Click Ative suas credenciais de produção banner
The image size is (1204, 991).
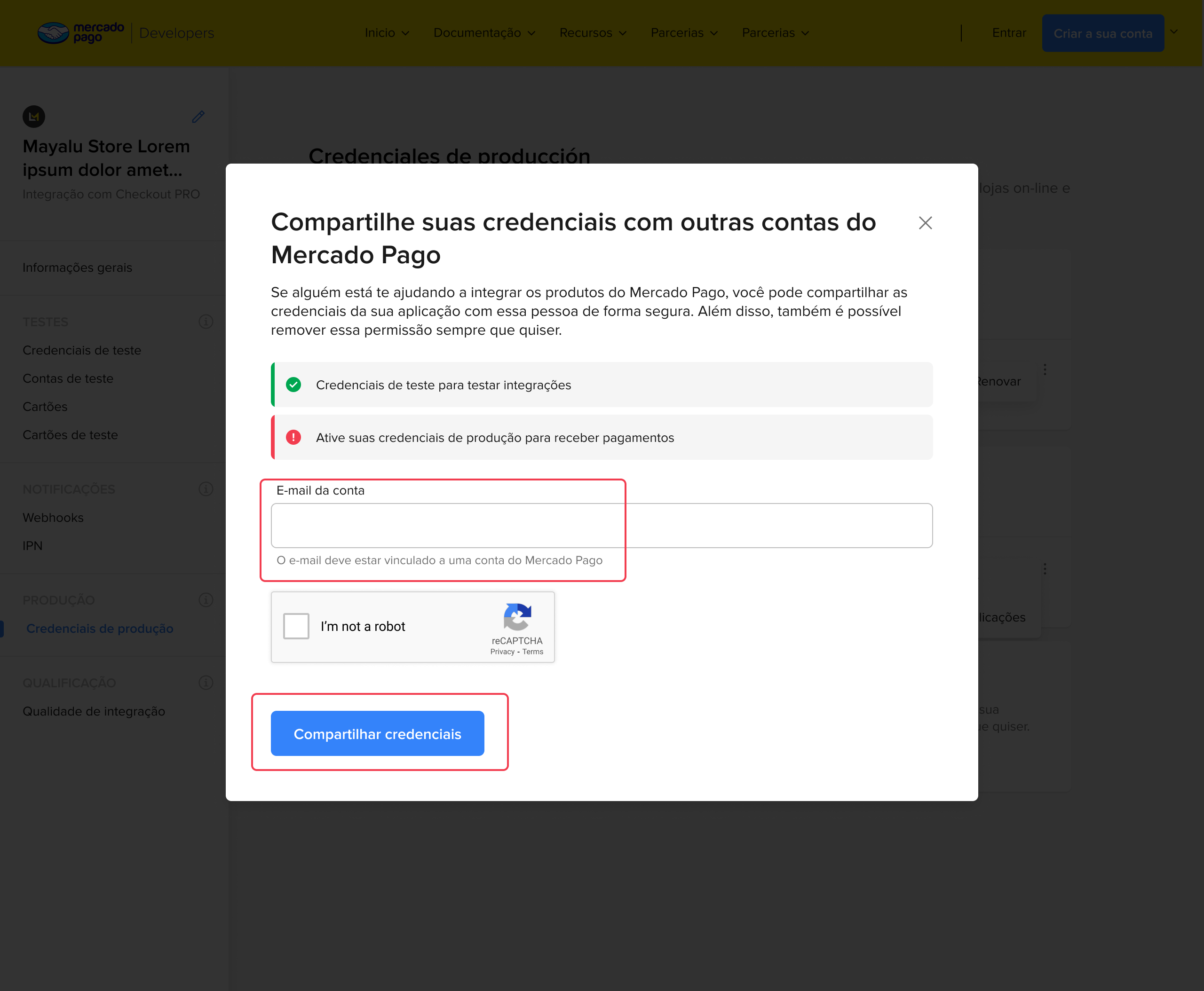[x=602, y=437]
